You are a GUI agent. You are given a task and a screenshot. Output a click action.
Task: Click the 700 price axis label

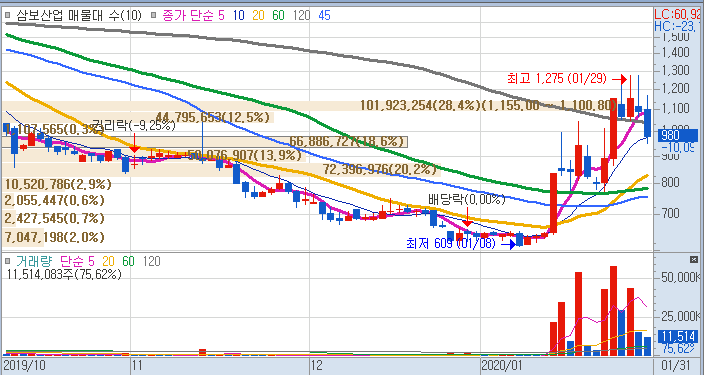(x=670, y=213)
